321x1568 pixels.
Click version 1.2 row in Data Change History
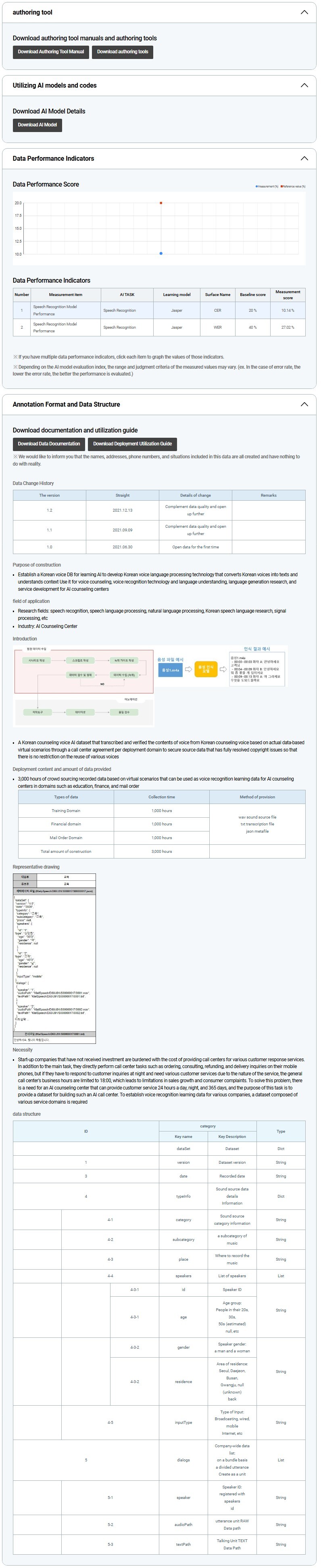point(159,510)
